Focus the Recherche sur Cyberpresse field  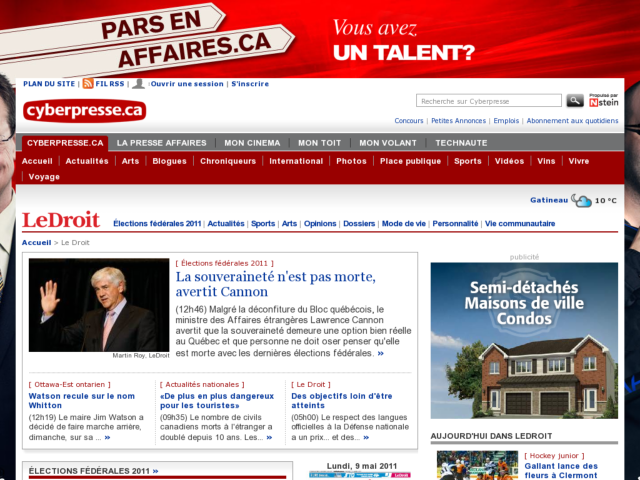489,101
